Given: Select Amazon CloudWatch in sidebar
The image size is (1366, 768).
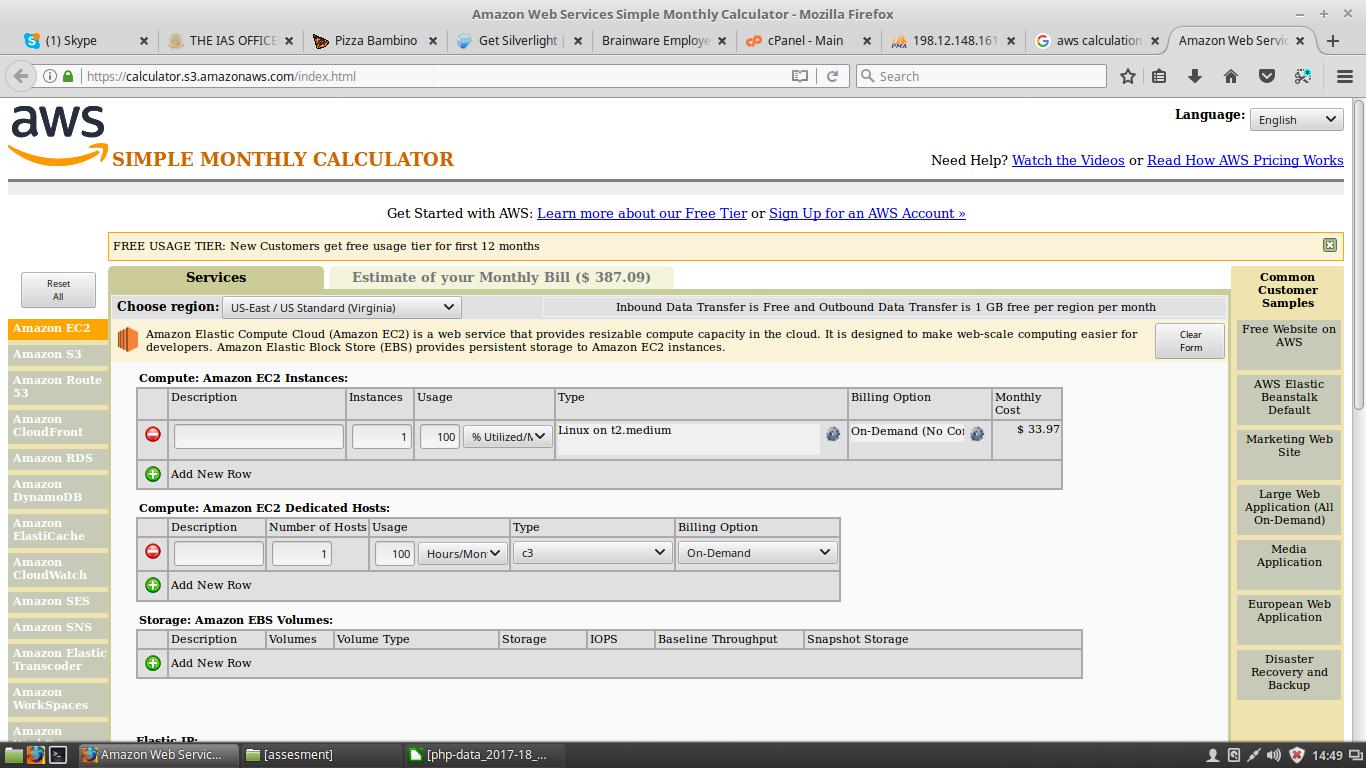Looking at the screenshot, I should click(58, 568).
